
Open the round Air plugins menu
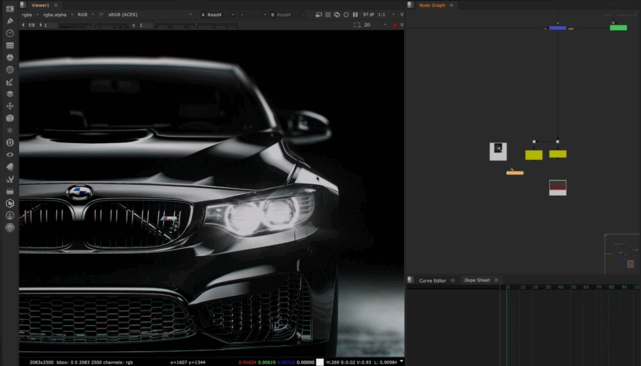[x=10, y=216]
